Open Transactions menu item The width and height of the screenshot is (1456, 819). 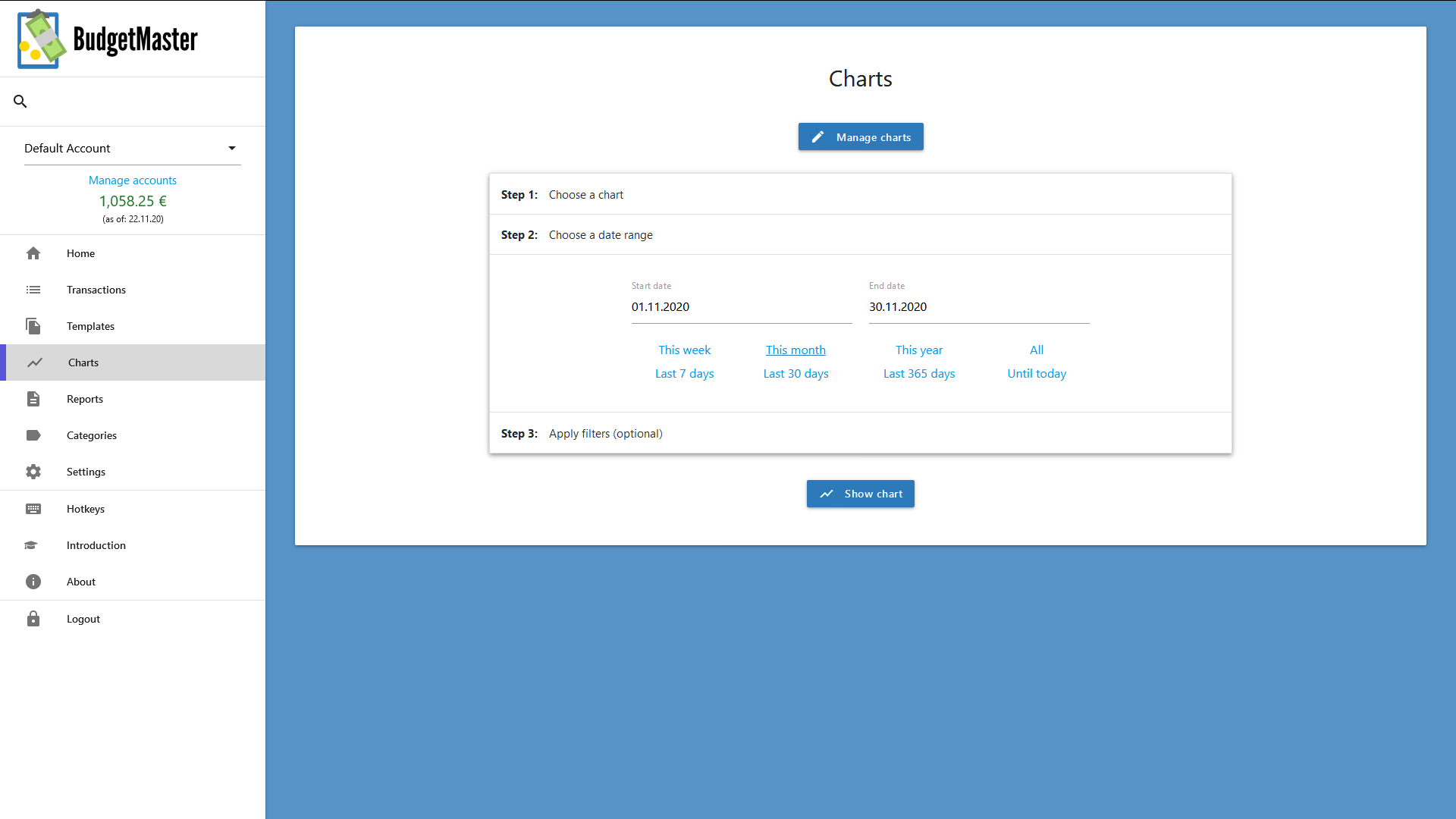(x=133, y=290)
